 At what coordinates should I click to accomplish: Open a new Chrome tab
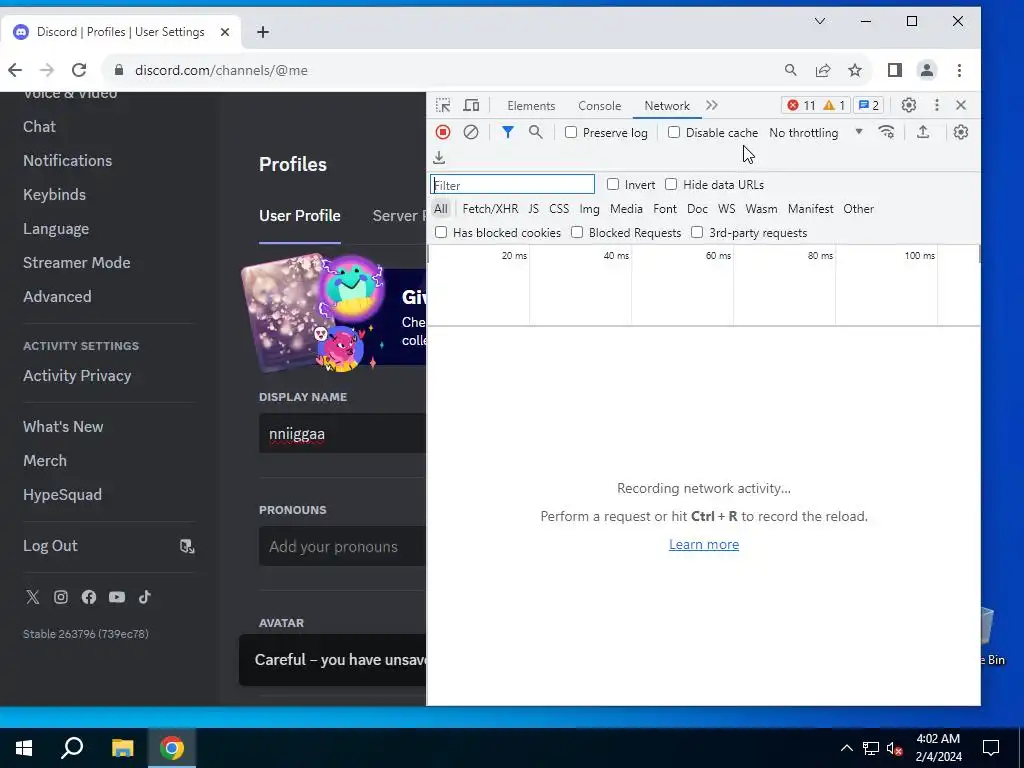(x=263, y=31)
